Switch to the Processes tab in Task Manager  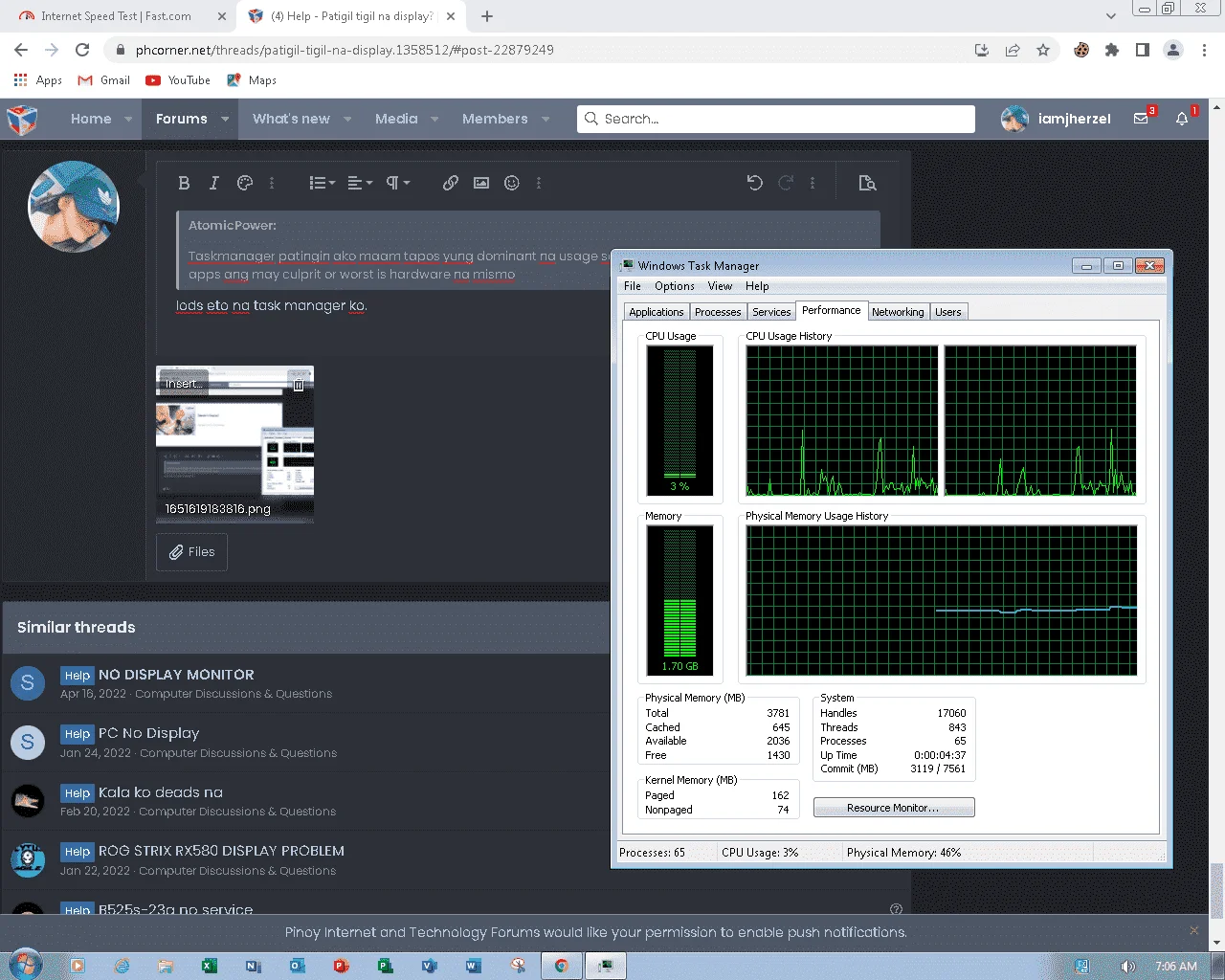[x=718, y=312]
